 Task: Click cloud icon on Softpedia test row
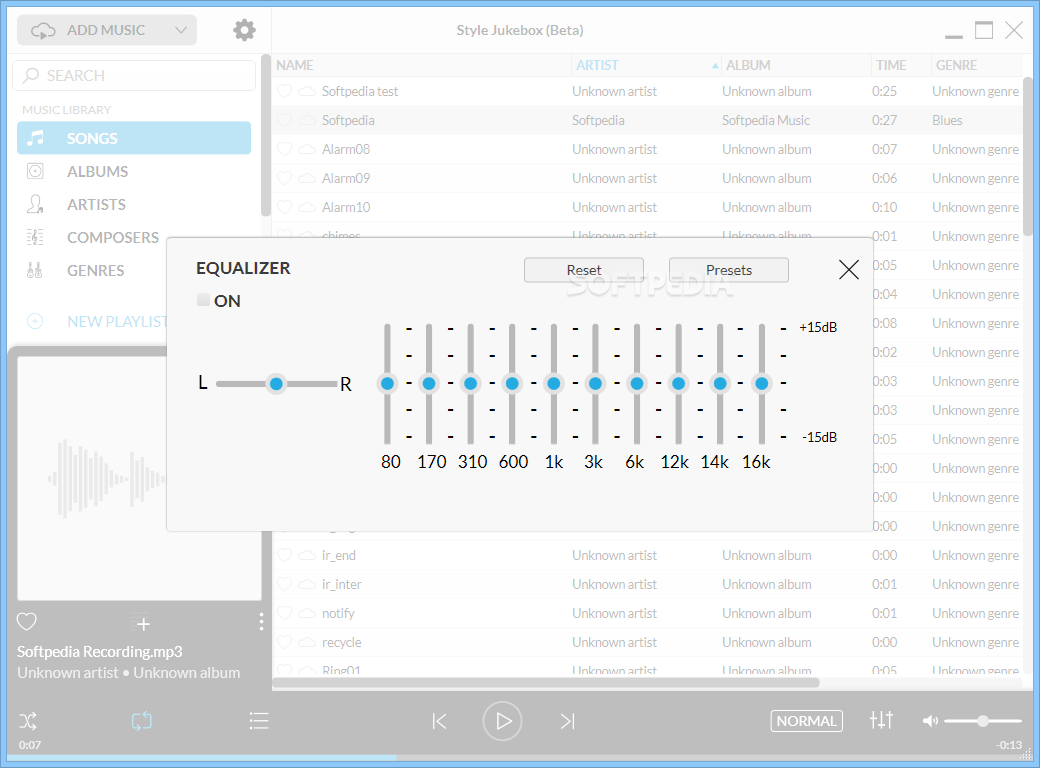point(306,92)
